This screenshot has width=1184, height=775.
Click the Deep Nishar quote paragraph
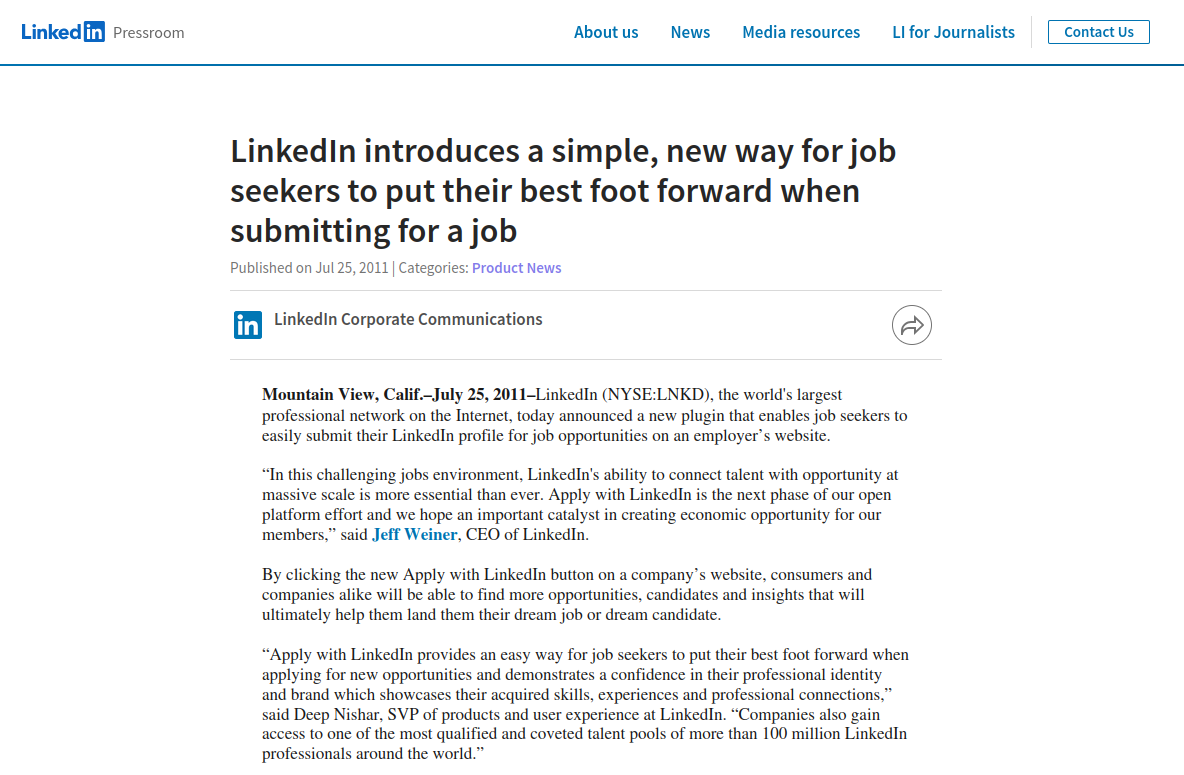tap(585, 704)
